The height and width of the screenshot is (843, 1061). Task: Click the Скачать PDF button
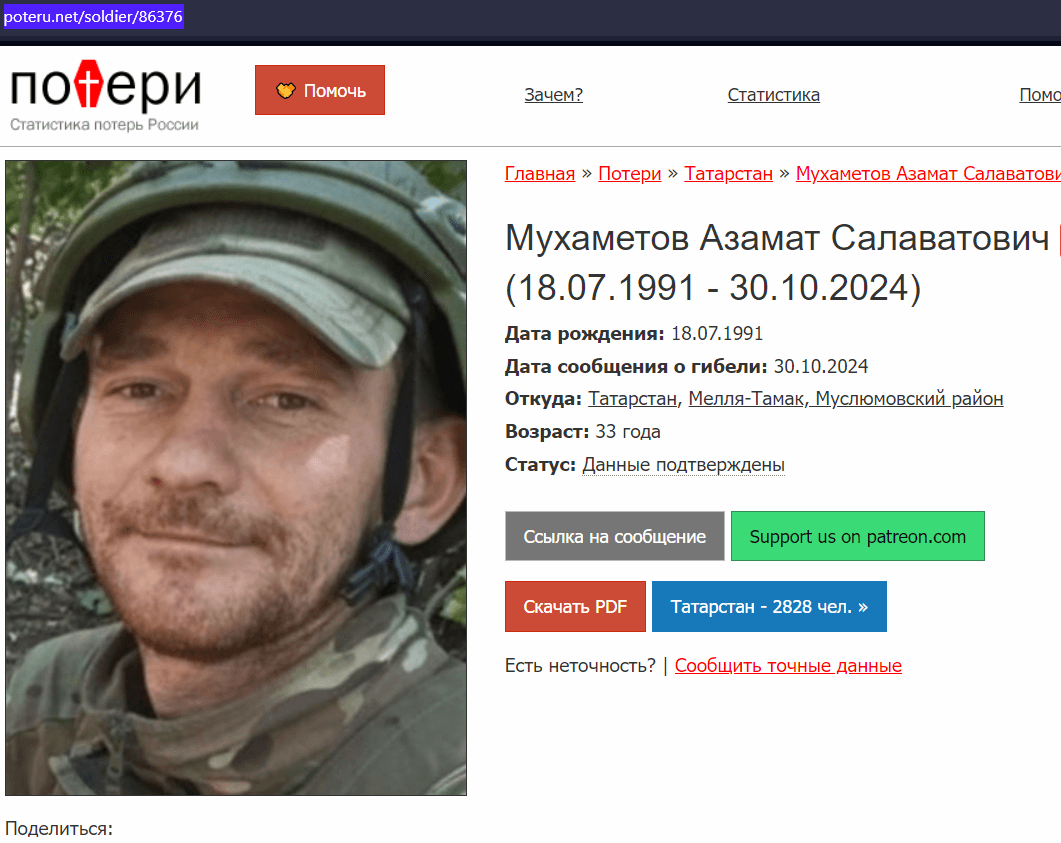tap(575, 606)
